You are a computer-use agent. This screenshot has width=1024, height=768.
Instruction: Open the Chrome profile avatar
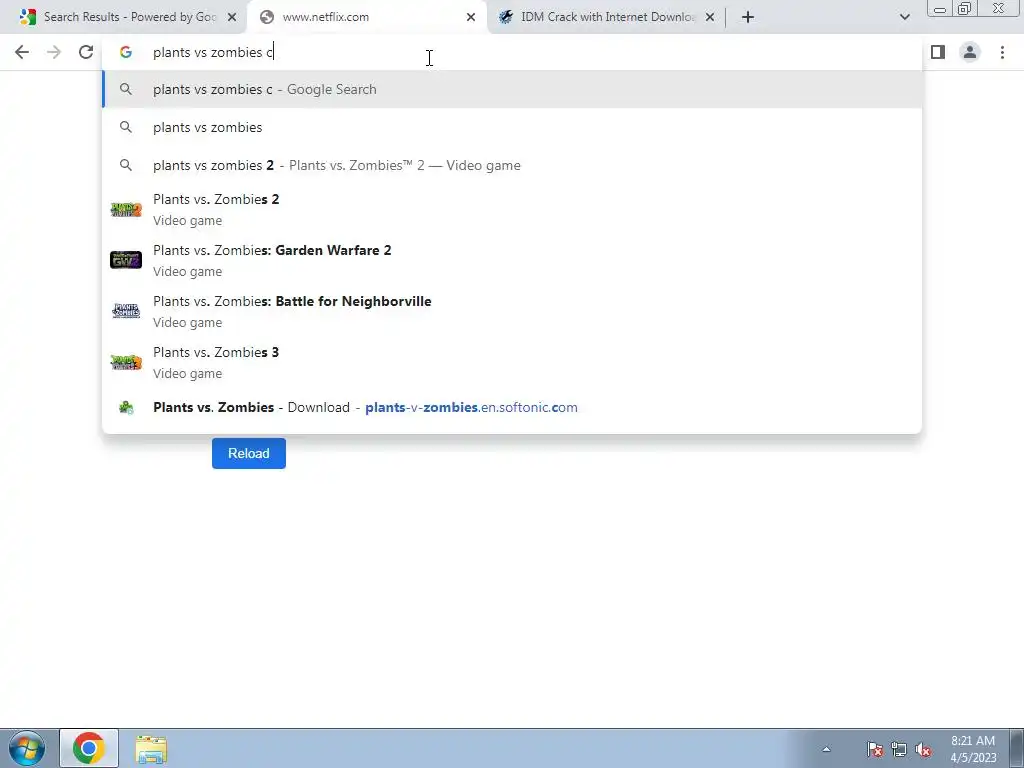970,52
